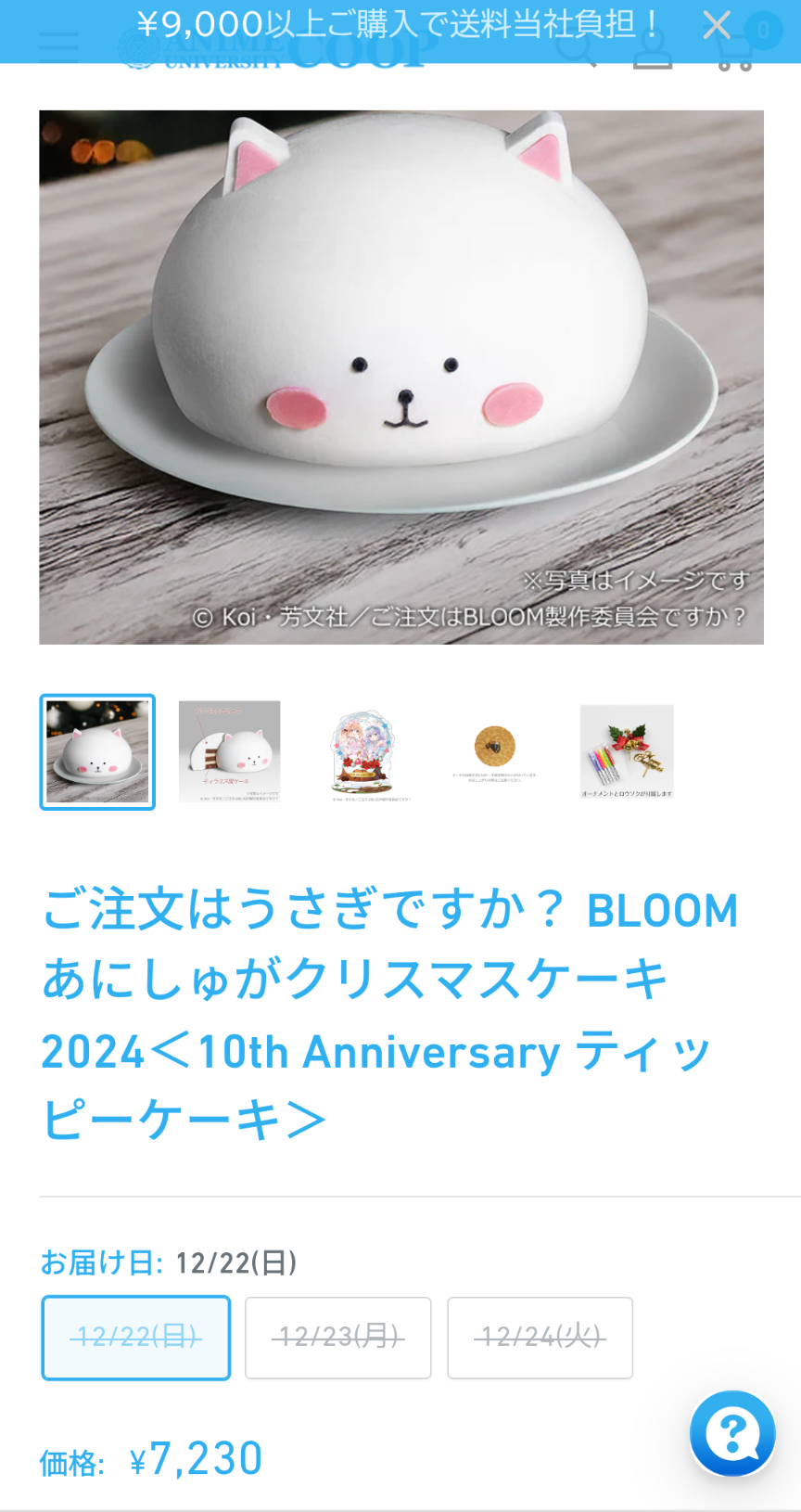Screen dimensions: 801x1512
Task: Show first cat cake thumbnail
Action: 97,752
